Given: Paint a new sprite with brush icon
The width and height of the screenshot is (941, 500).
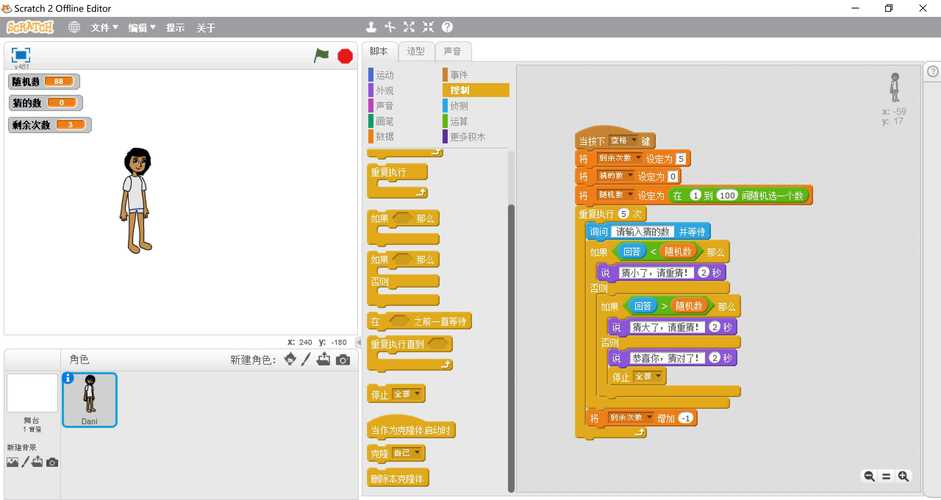Looking at the screenshot, I should pyautogui.click(x=306, y=360).
